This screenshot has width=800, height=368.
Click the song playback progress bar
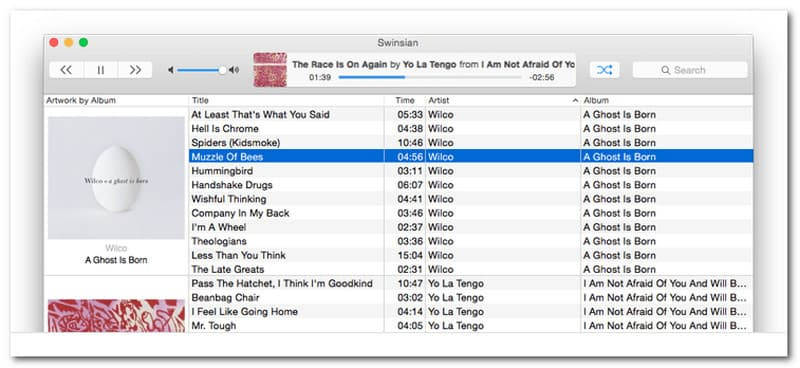(x=430, y=78)
